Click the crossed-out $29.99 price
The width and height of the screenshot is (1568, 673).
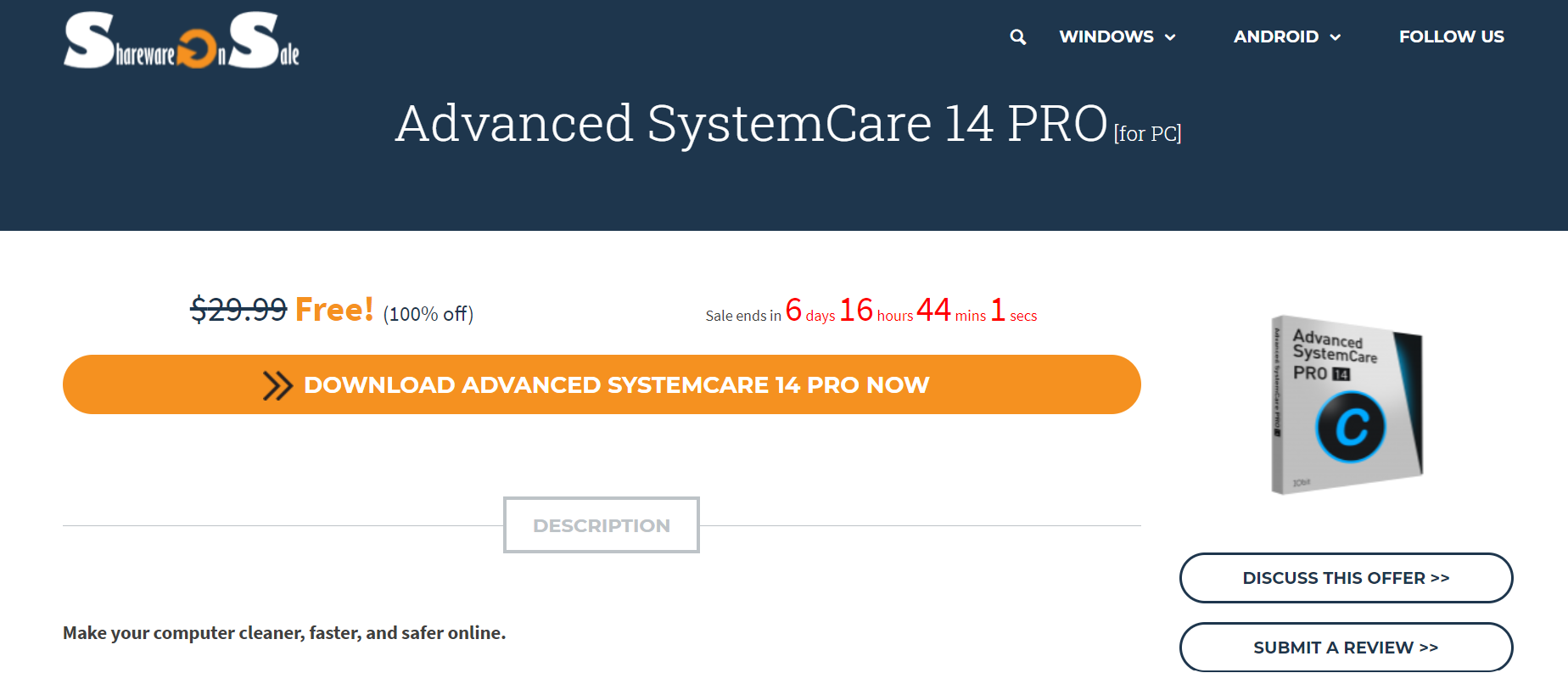point(238,310)
